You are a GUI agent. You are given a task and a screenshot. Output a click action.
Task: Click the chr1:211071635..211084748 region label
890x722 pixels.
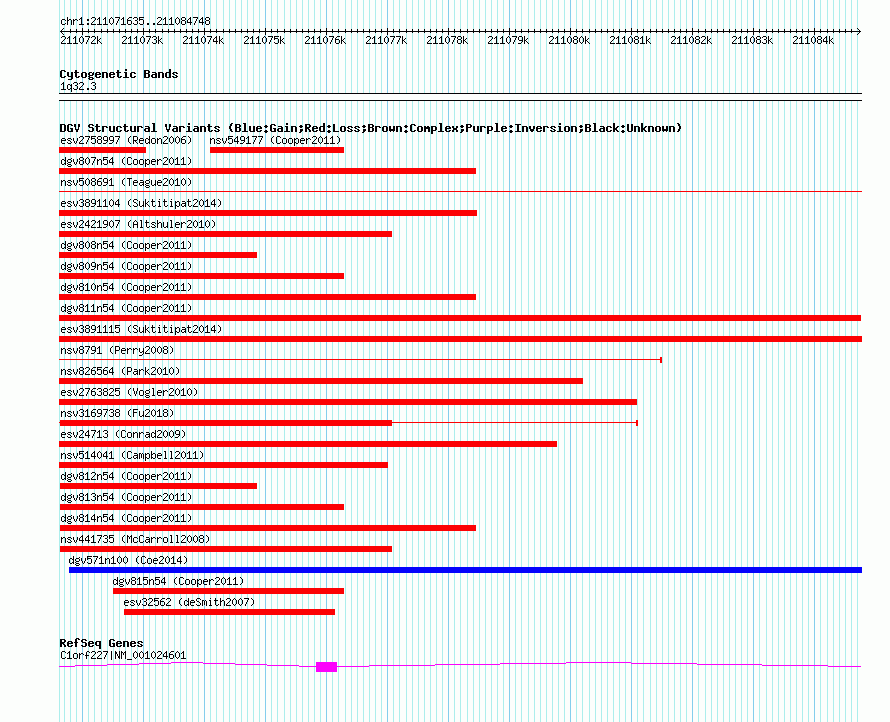tap(135, 21)
